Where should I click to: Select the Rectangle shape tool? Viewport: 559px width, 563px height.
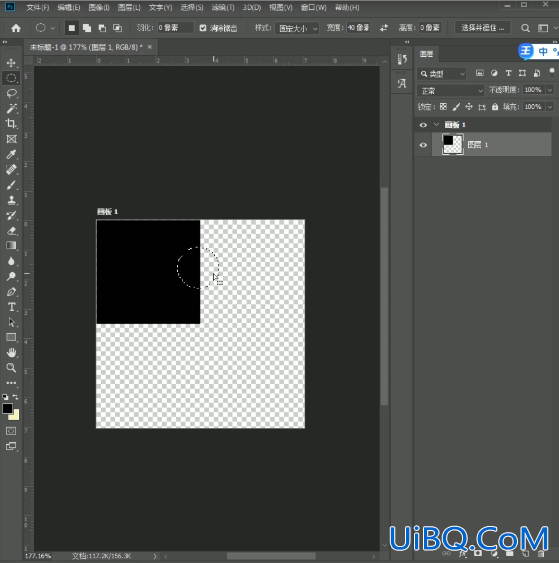point(11,337)
